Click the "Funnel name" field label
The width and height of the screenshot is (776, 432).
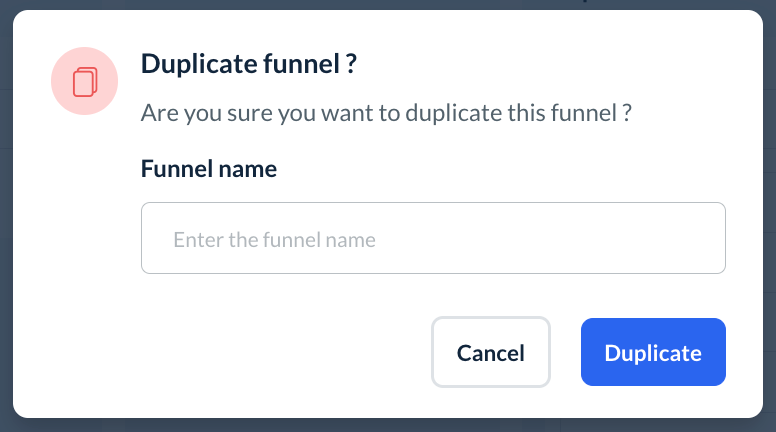coord(208,169)
